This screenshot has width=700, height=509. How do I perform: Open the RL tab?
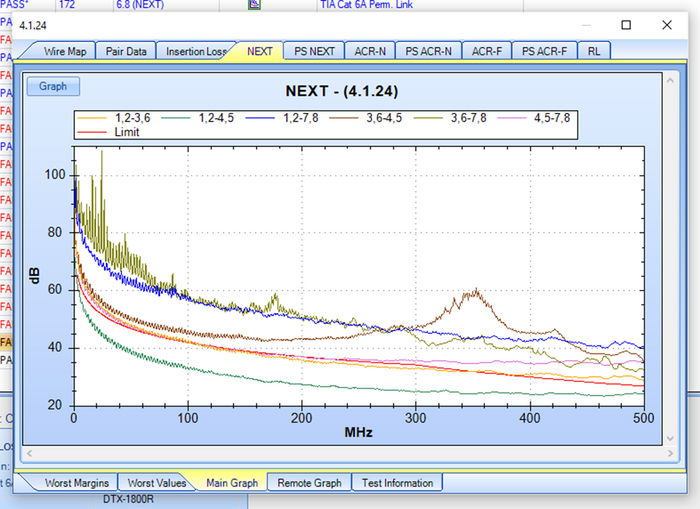click(x=595, y=51)
